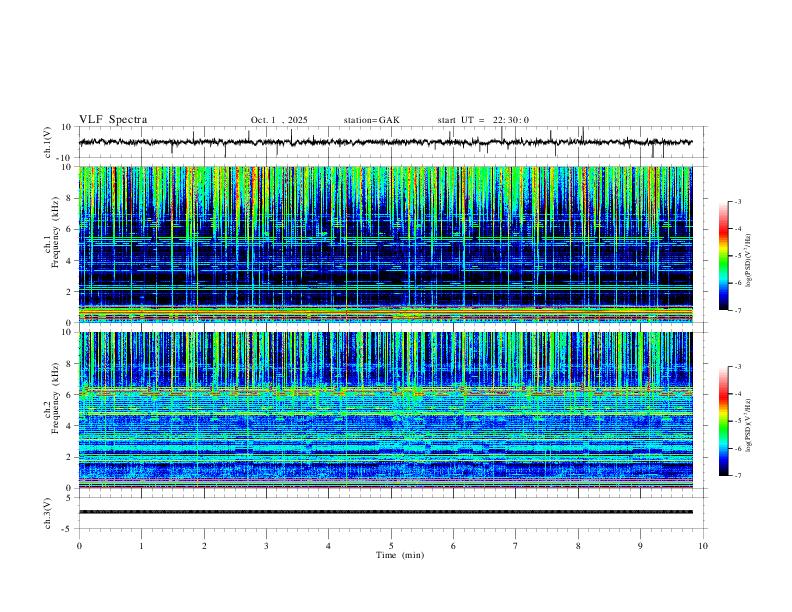
Task: Click the "start UT = 22:30: 0" text
Action: tap(483, 120)
